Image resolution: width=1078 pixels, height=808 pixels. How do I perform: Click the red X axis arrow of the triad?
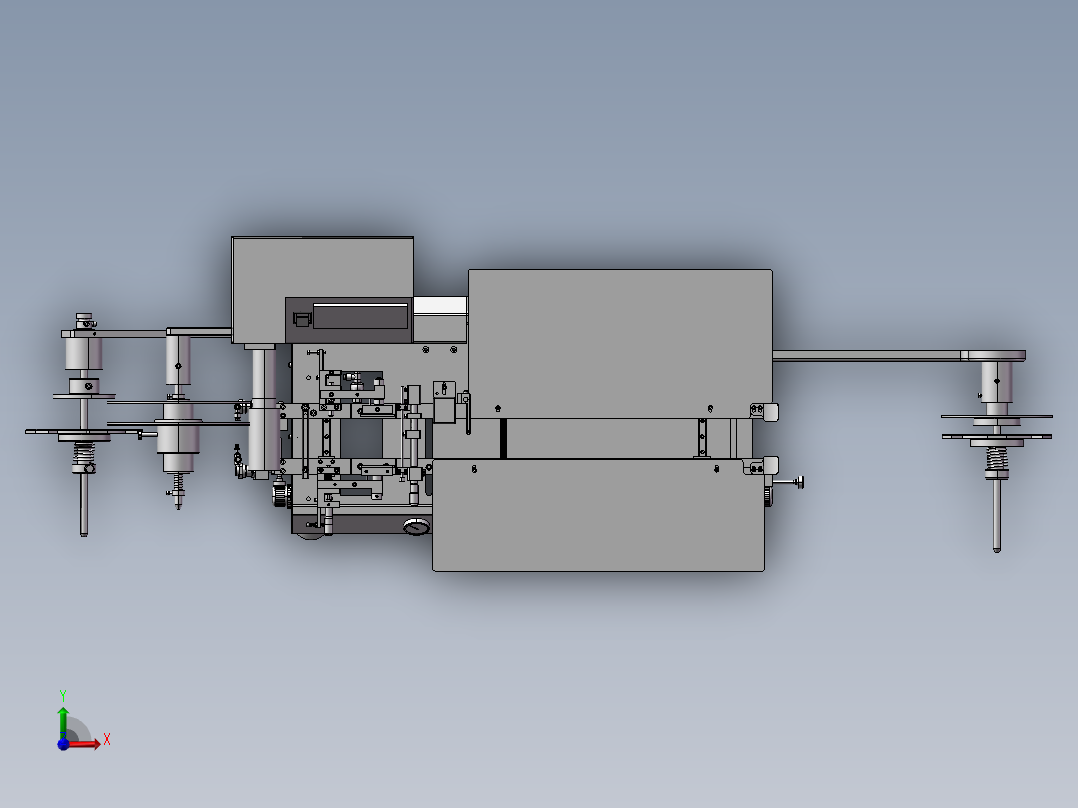coord(84,744)
